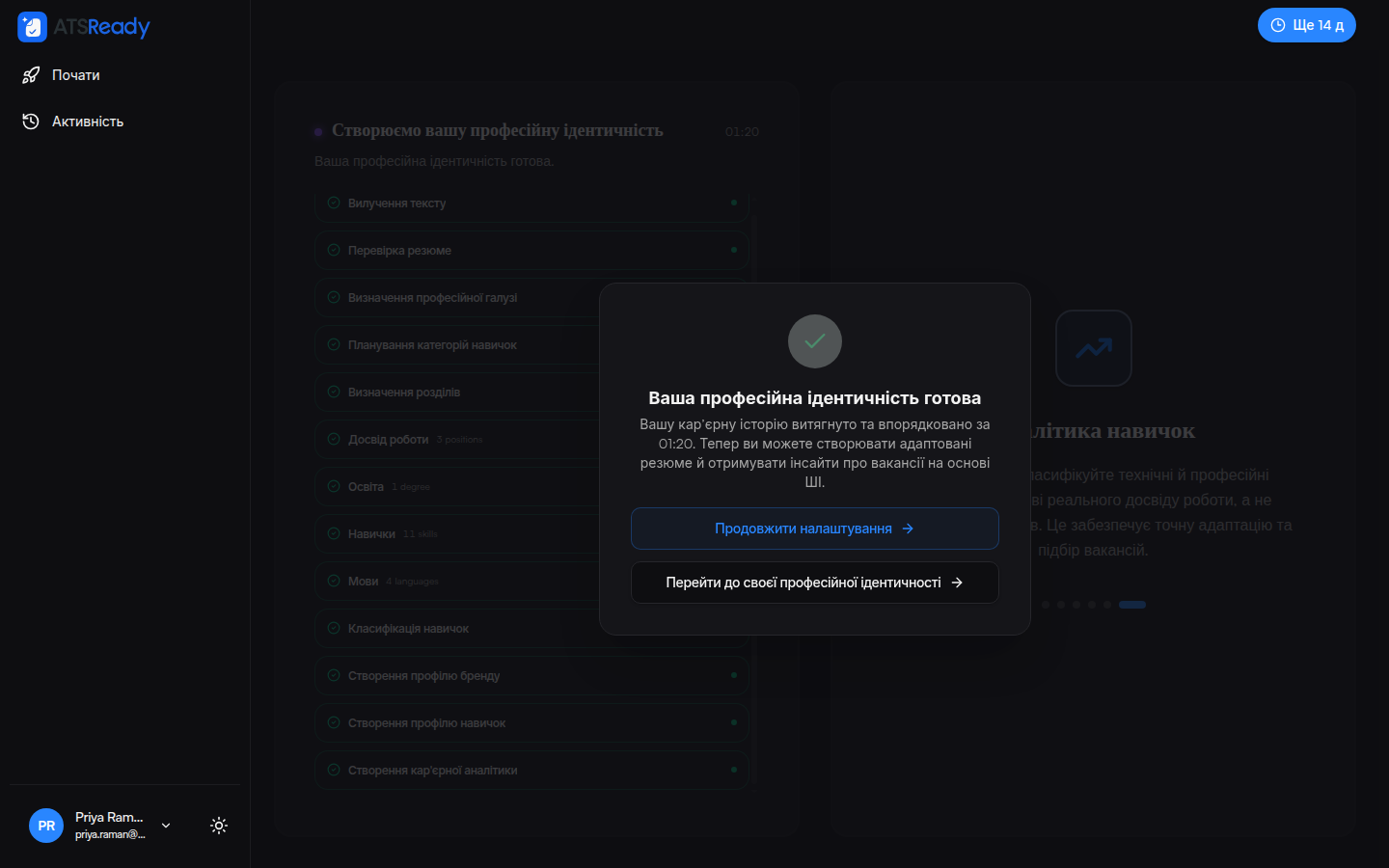The image size is (1389, 868).
Task: Click the 01:20 timer text
Action: pos(742,132)
